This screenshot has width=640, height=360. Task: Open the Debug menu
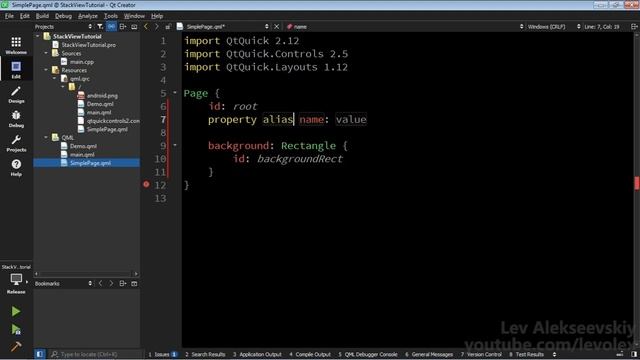pyautogui.click(x=63, y=16)
